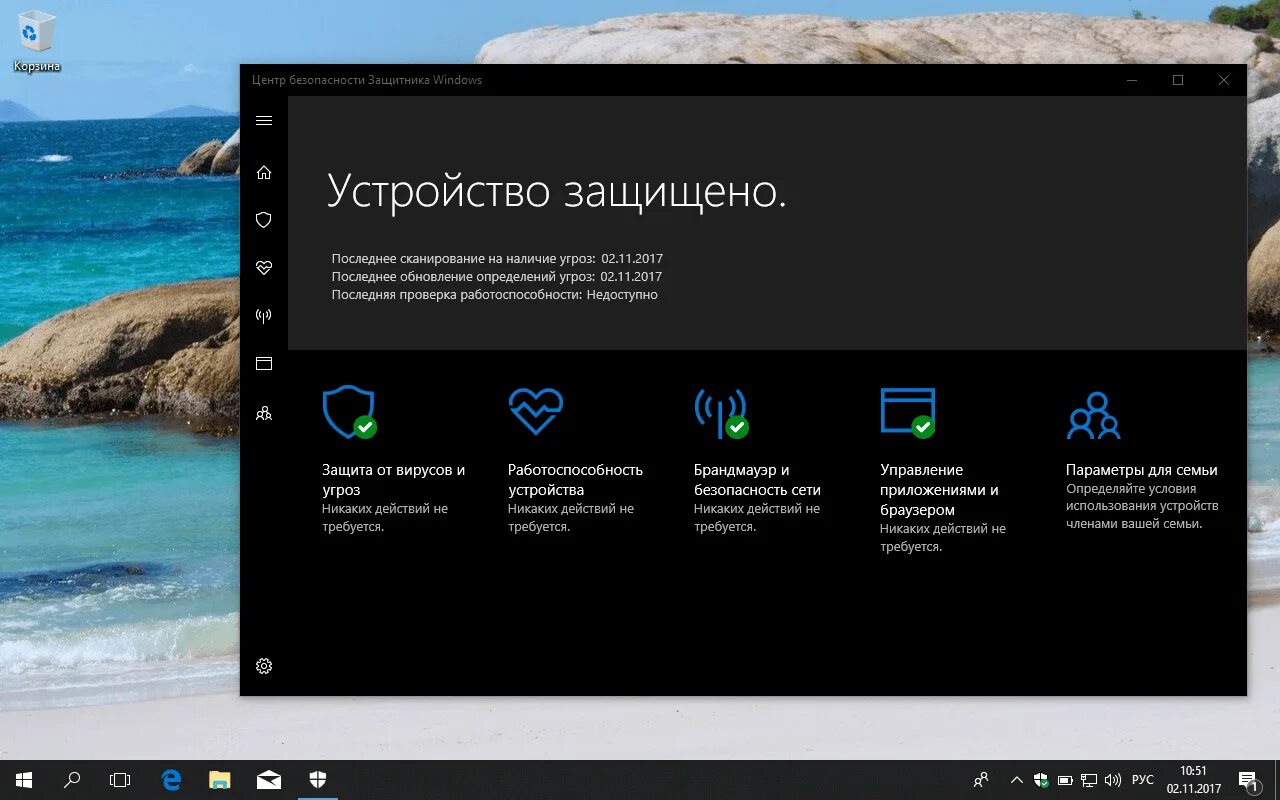Image resolution: width=1280 pixels, height=800 pixels.
Task: Click the large firewall antenna icon
Action: pos(721,412)
